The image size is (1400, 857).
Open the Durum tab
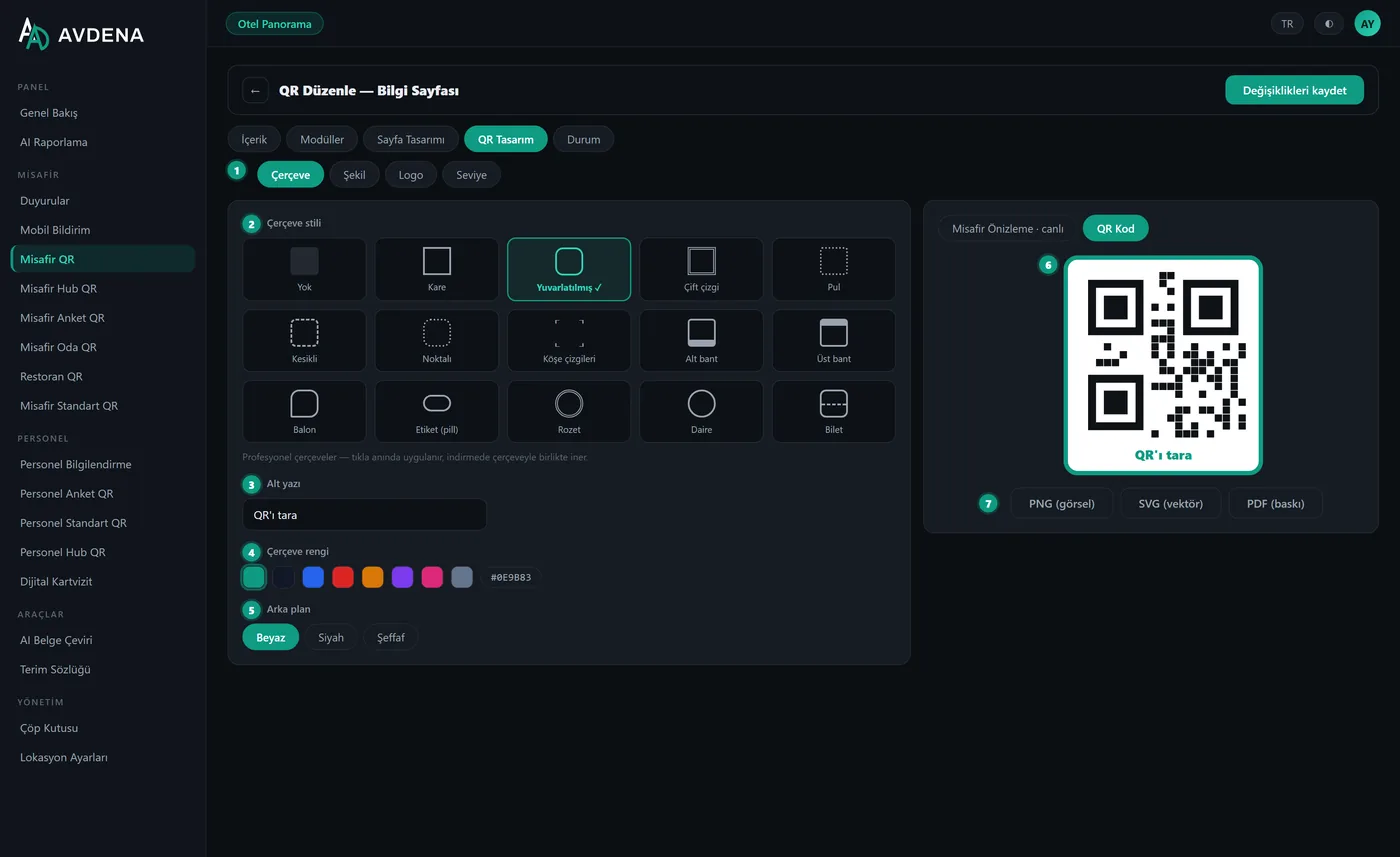[584, 139]
